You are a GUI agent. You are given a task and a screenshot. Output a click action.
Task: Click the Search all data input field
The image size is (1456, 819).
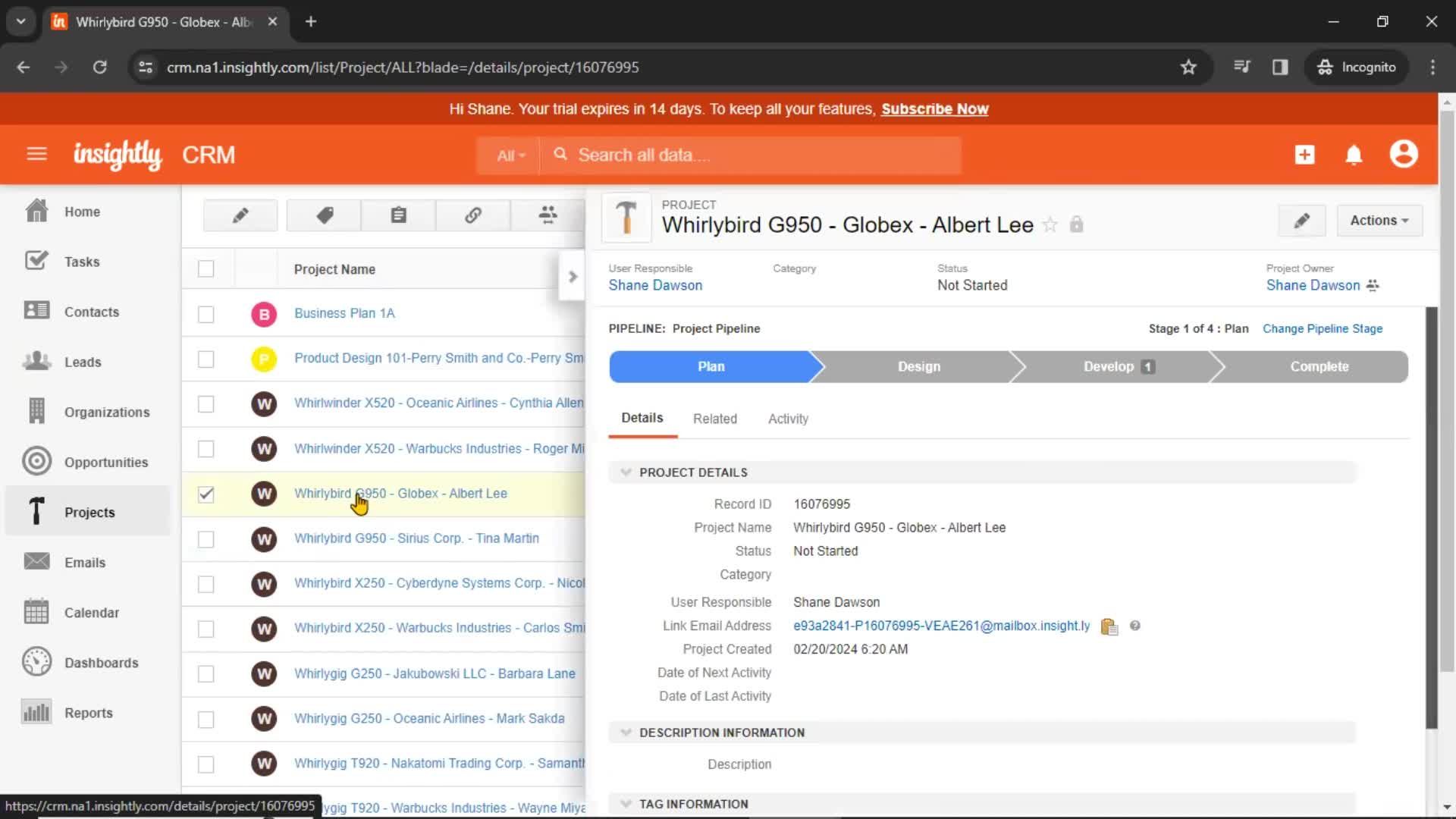(x=756, y=155)
